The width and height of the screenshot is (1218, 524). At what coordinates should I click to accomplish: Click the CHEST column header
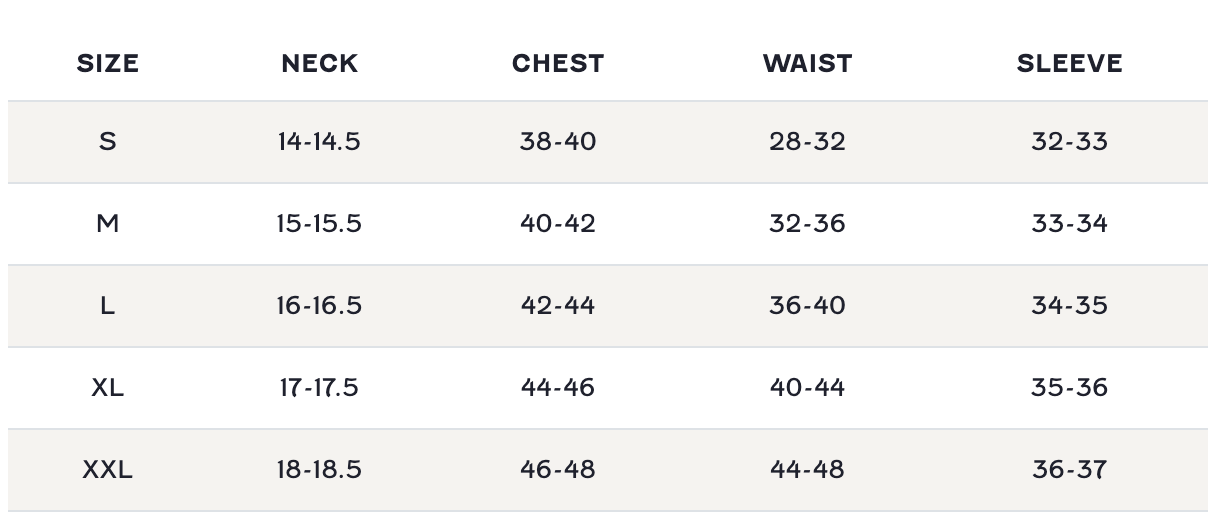pyautogui.click(x=558, y=63)
